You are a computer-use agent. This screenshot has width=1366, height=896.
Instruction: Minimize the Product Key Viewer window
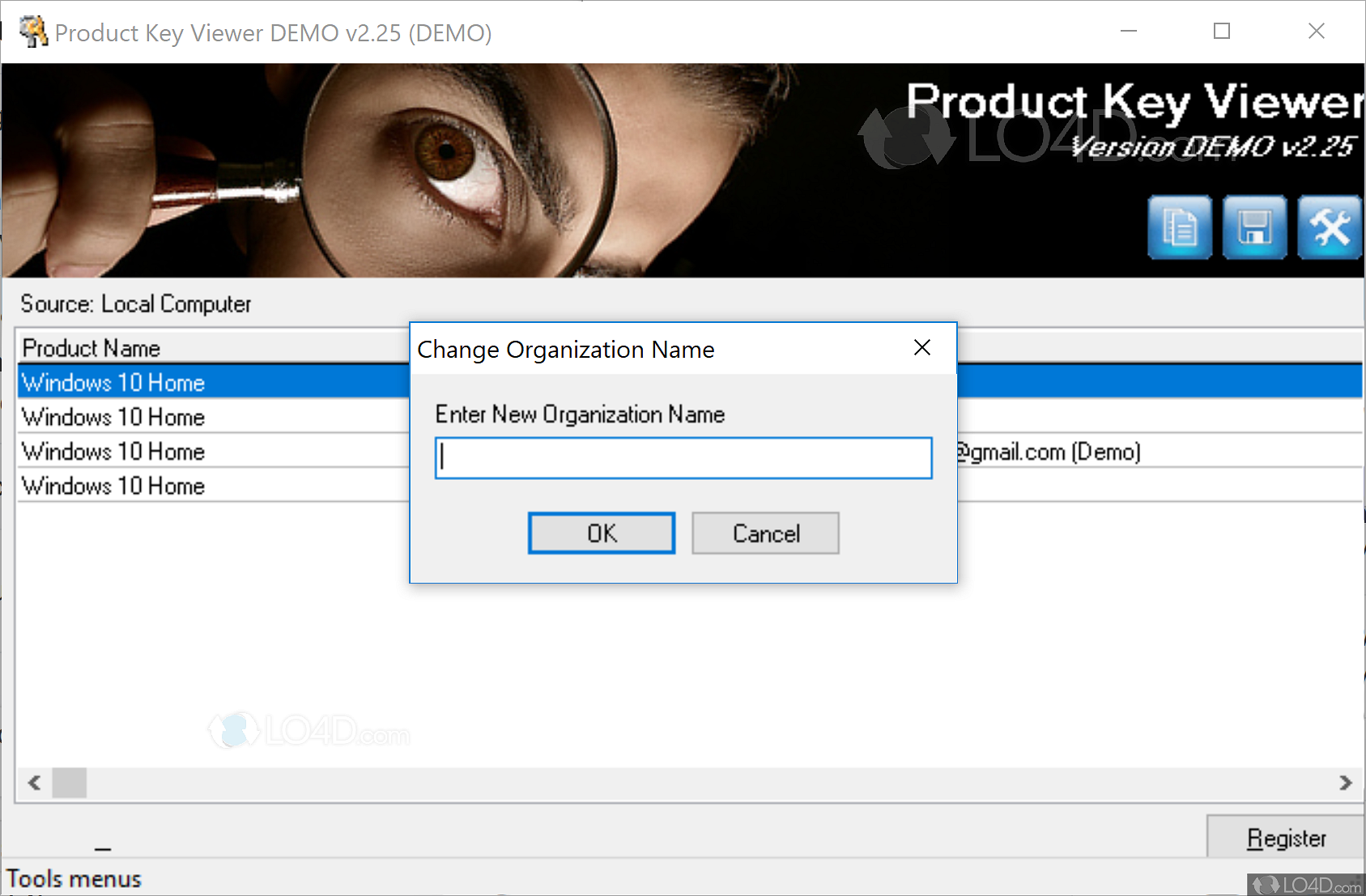click(1129, 32)
